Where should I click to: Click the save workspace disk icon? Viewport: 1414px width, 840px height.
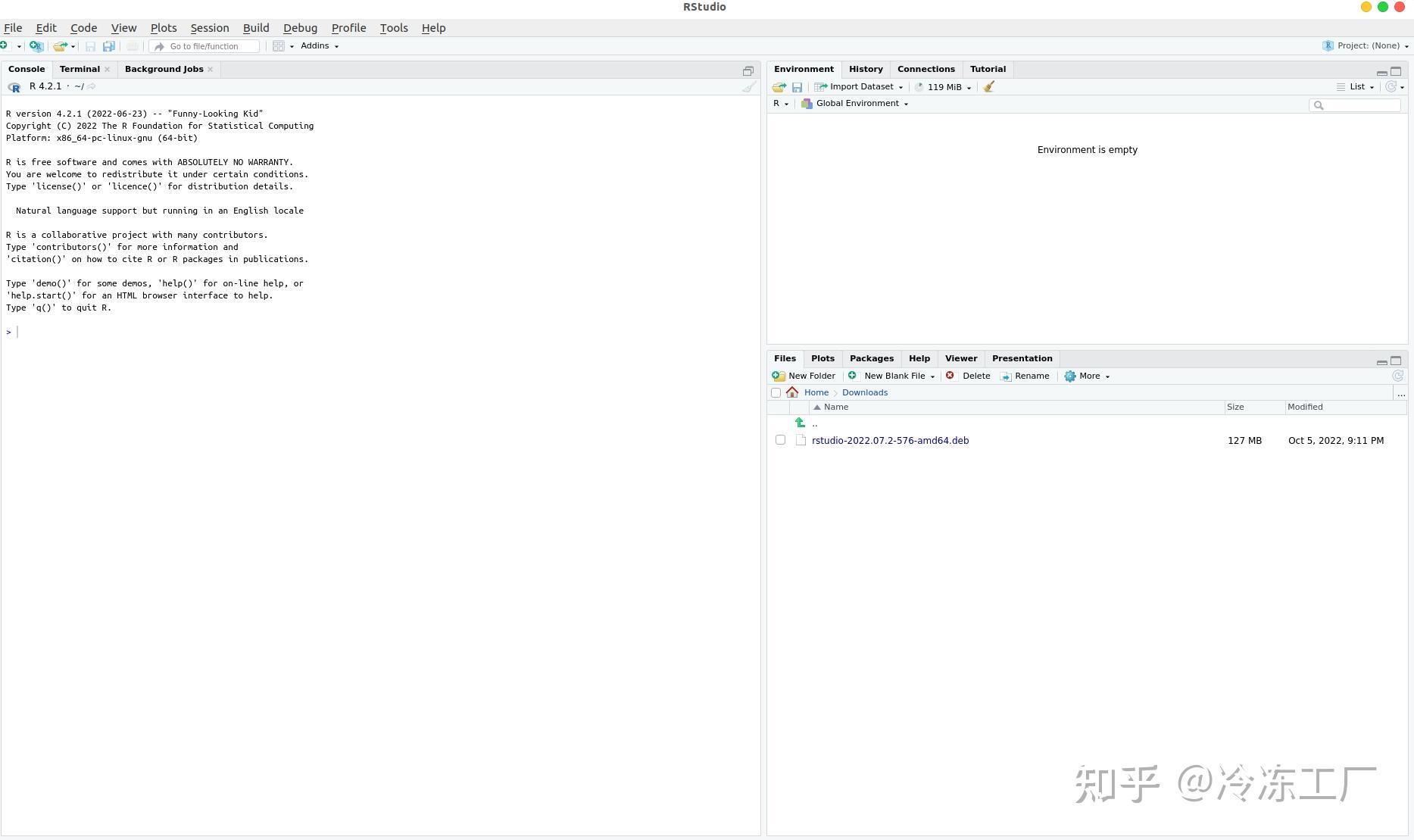pos(797,87)
